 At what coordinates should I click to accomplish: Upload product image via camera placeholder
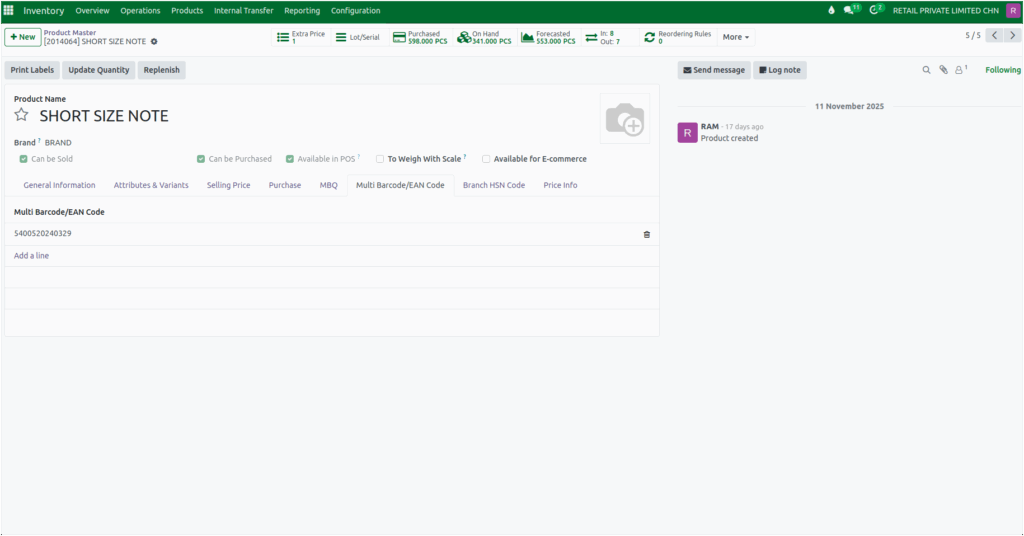click(x=625, y=119)
